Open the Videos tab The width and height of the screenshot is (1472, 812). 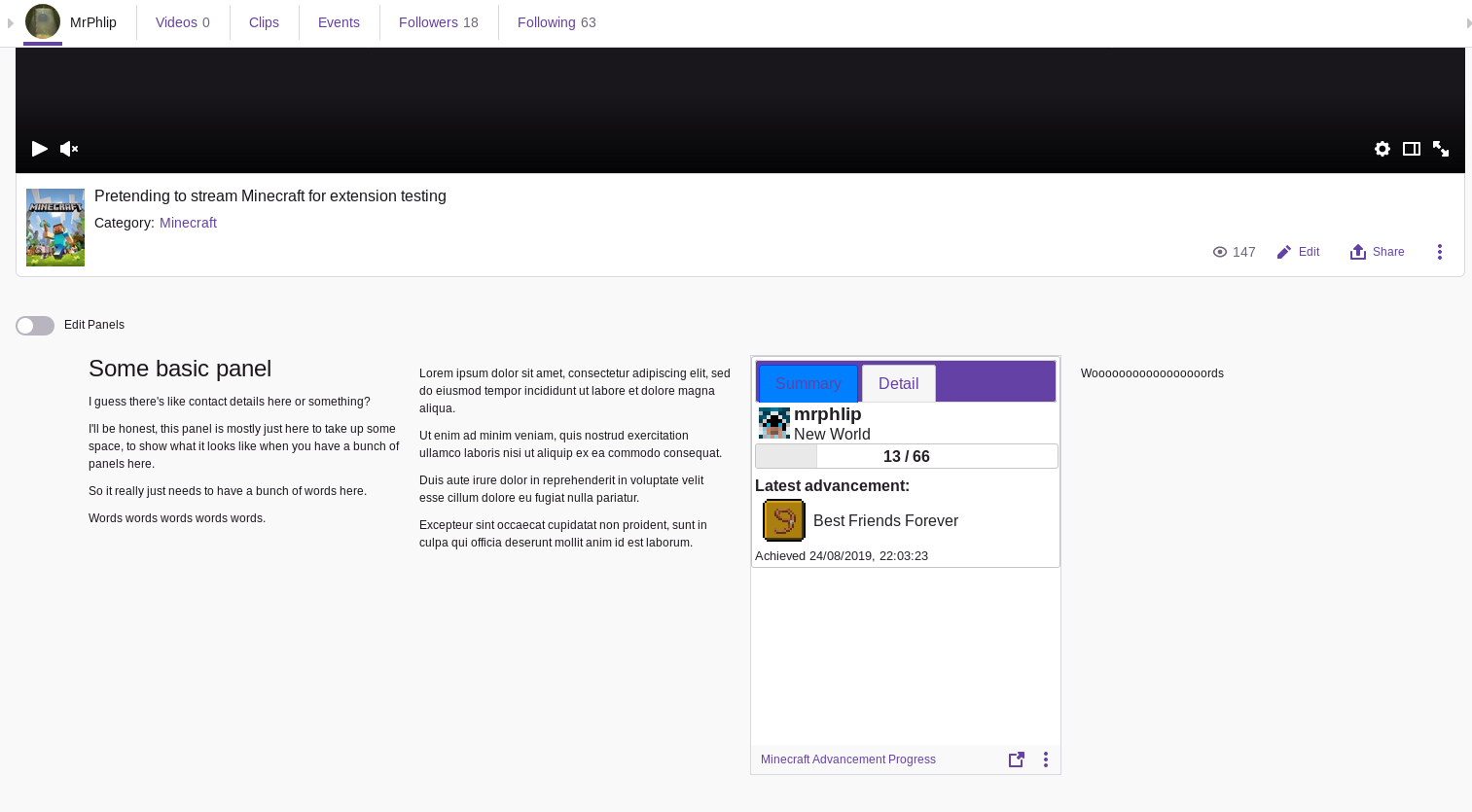click(x=183, y=22)
